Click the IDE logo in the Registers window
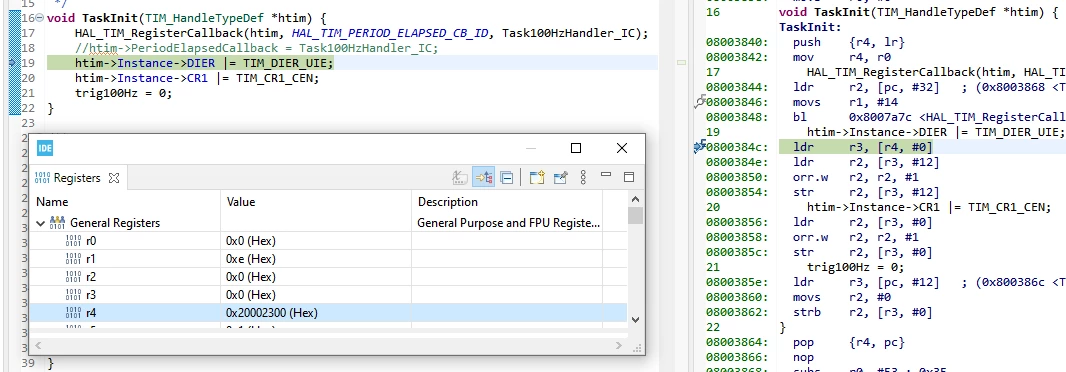The width and height of the screenshot is (1066, 372). [45, 148]
